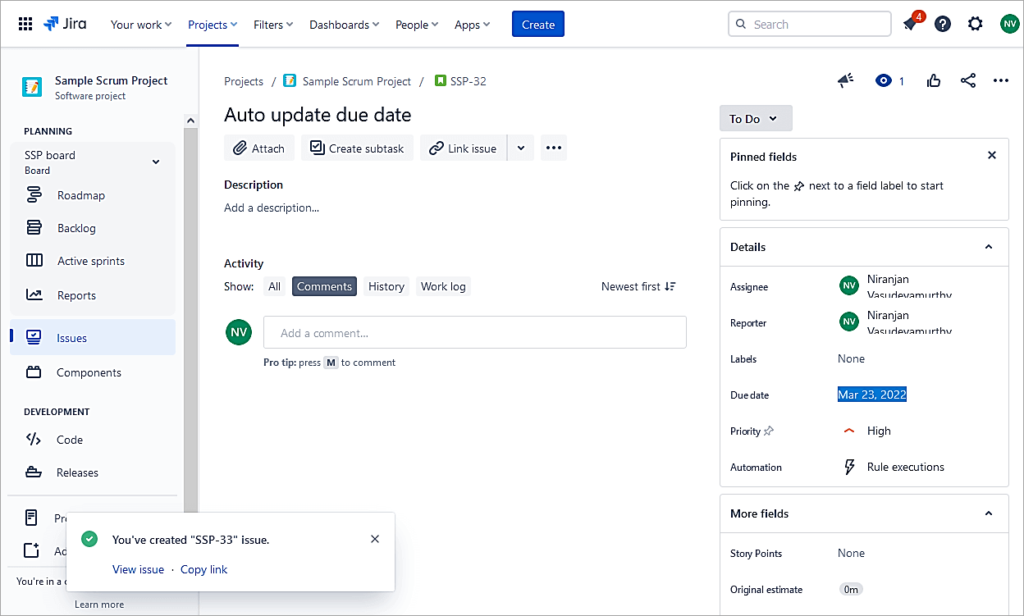Viewport: 1024px width, 616px height.
Task: Open the app switcher grid icon
Action: (x=25, y=23)
